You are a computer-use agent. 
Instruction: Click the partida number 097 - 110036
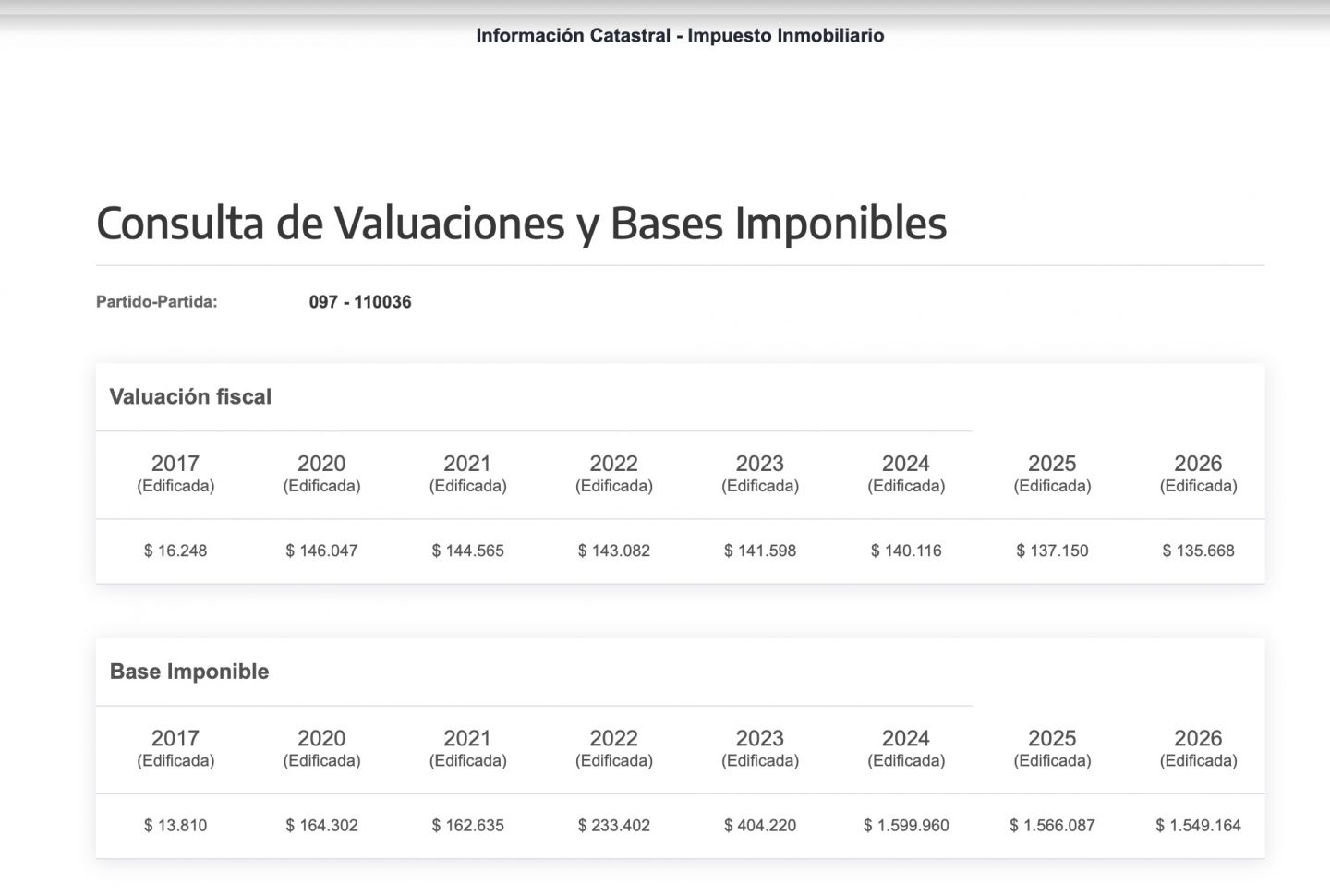pos(360,302)
